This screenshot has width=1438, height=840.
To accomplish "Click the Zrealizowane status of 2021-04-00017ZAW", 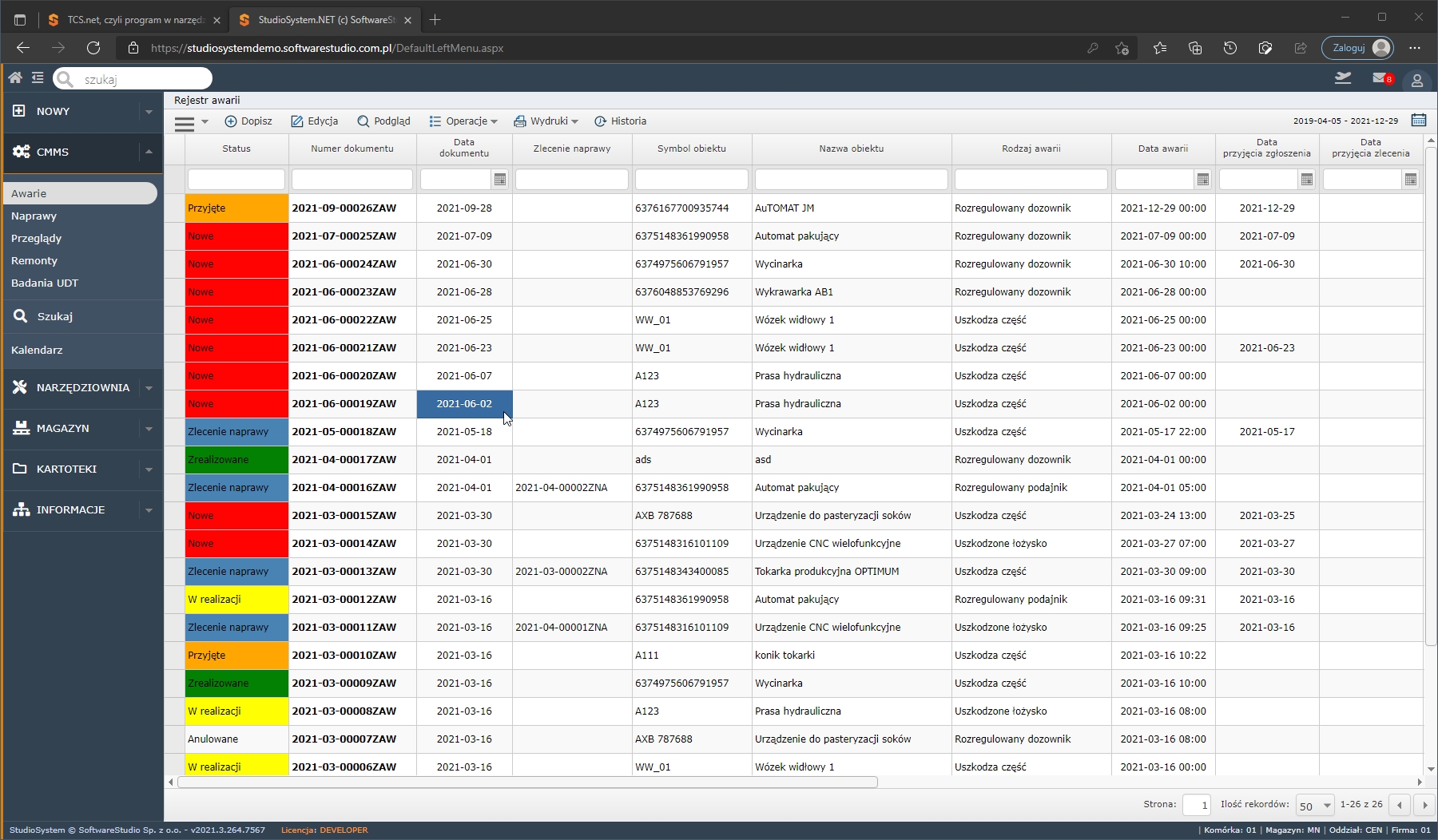I will (x=236, y=459).
